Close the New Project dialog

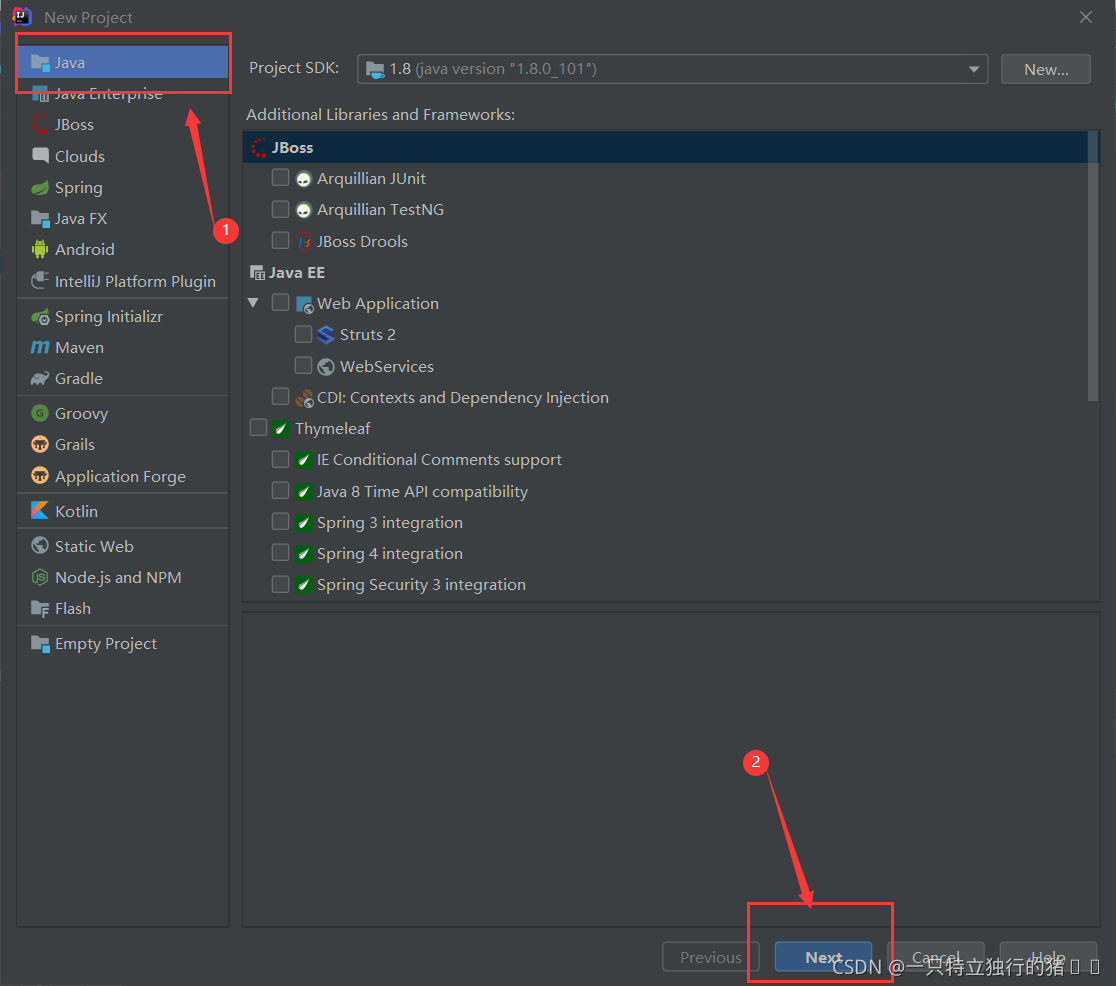tap(1085, 17)
